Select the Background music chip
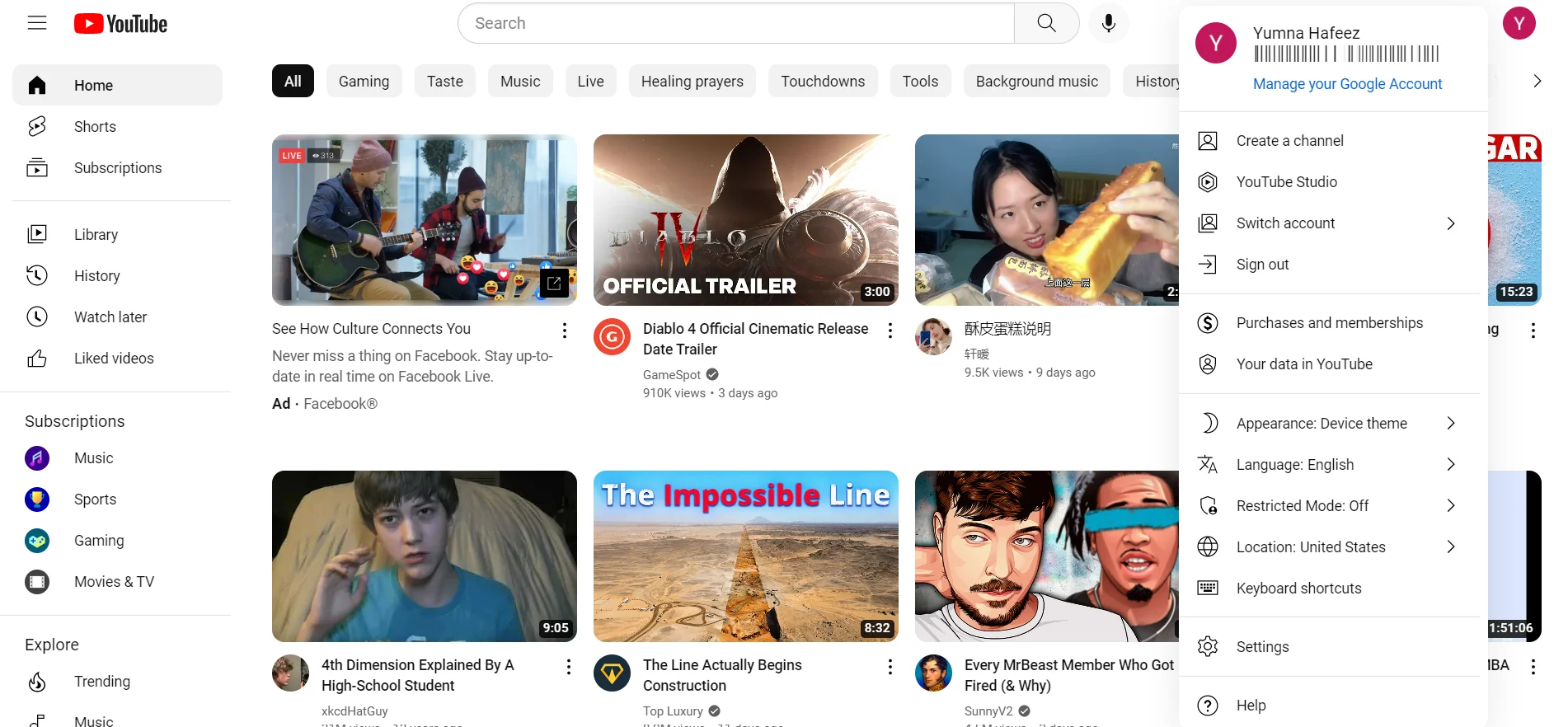 [1037, 81]
